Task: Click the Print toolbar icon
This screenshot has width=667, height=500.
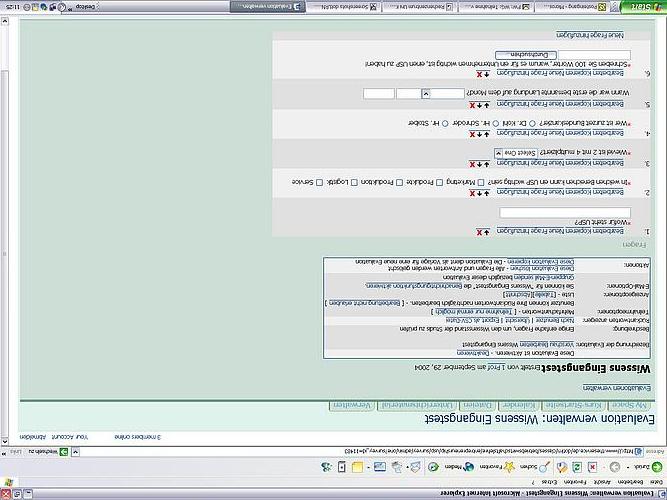Action: [x=396, y=467]
